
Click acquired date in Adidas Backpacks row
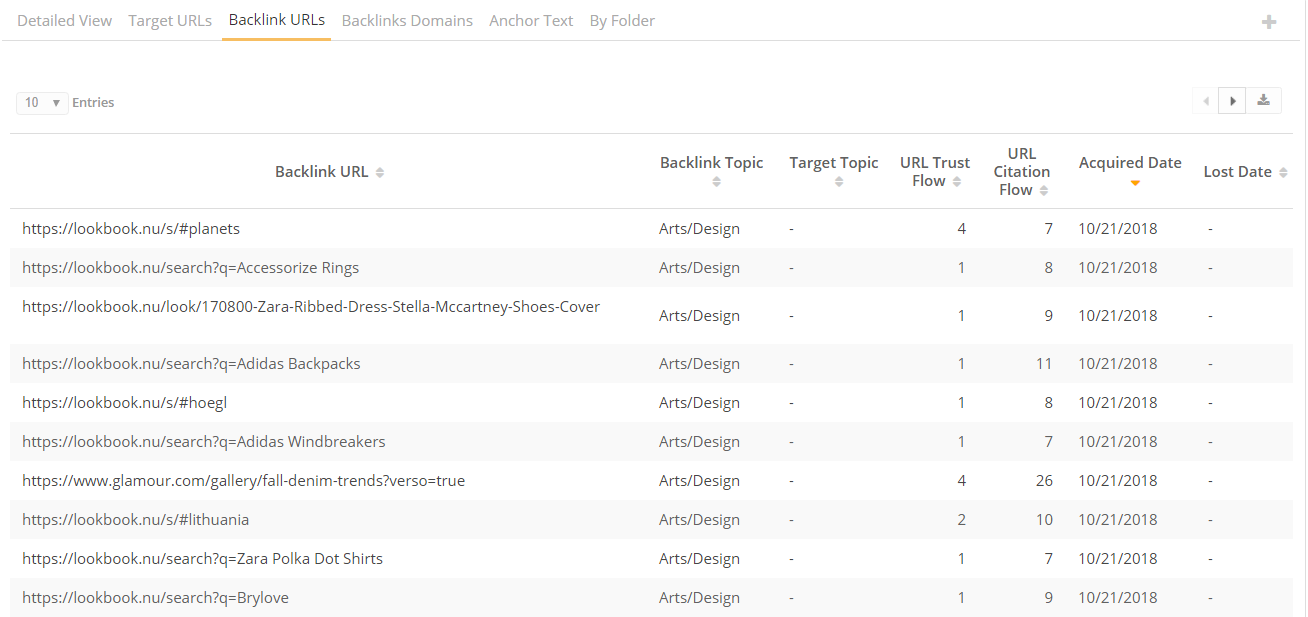(x=1117, y=363)
